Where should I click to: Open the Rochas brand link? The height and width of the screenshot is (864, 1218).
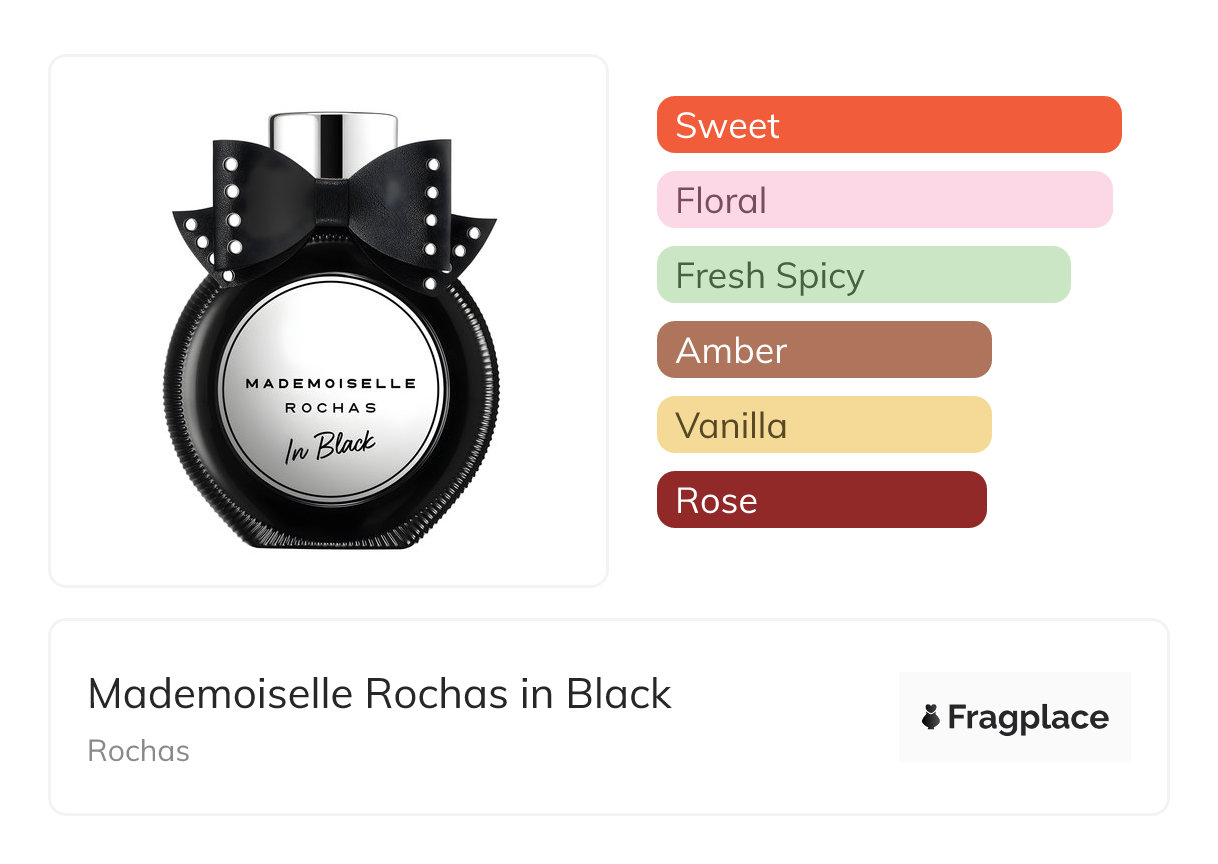(138, 751)
